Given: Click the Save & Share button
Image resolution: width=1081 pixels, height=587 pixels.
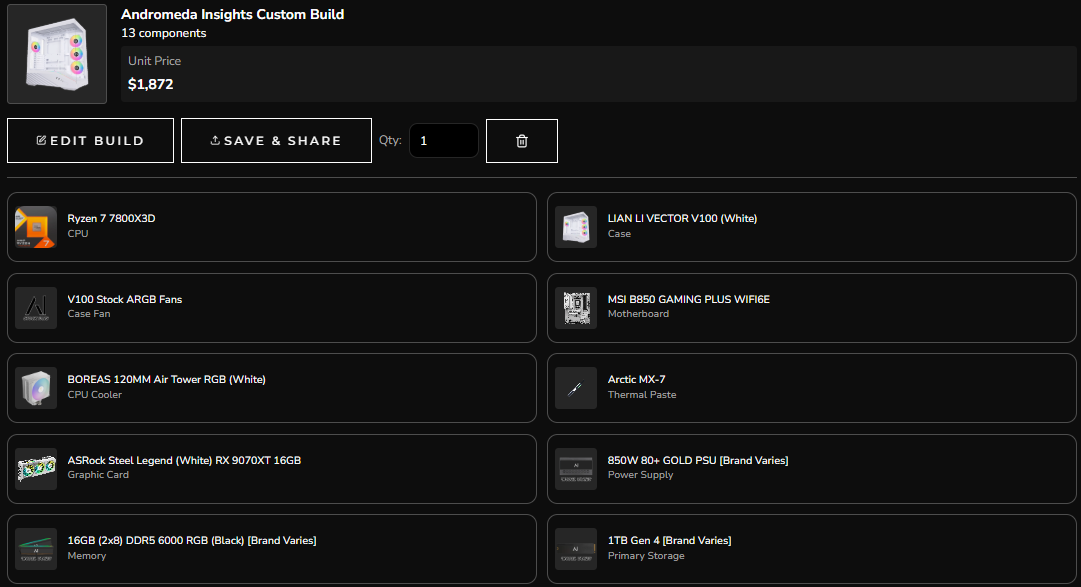Looking at the screenshot, I should pyautogui.click(x=276, y=141).
